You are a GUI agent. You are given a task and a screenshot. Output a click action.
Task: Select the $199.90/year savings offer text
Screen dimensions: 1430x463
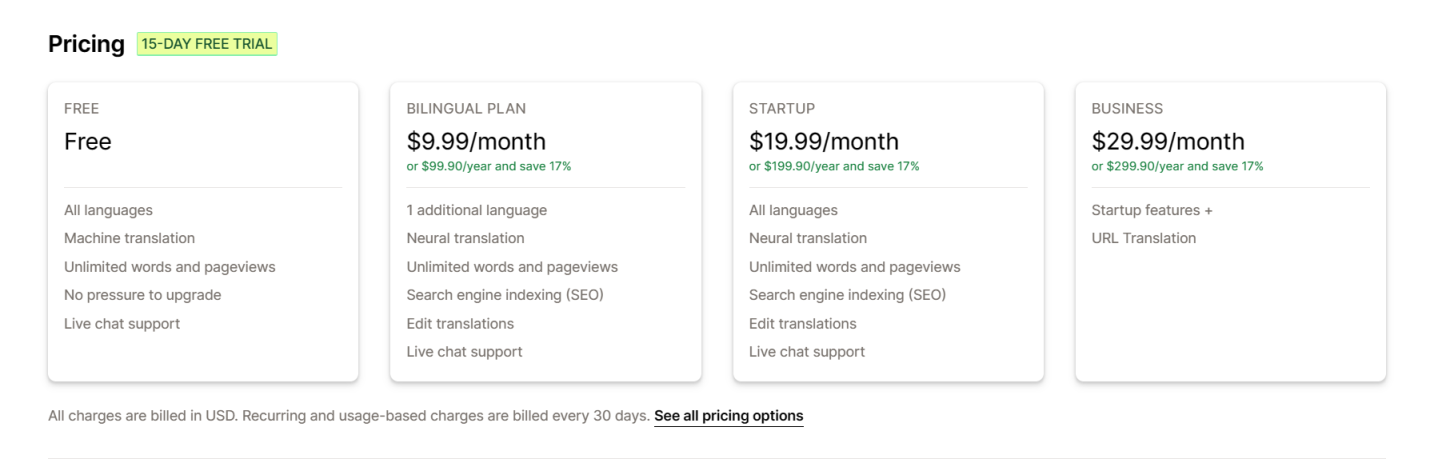(x=834, y=166)
